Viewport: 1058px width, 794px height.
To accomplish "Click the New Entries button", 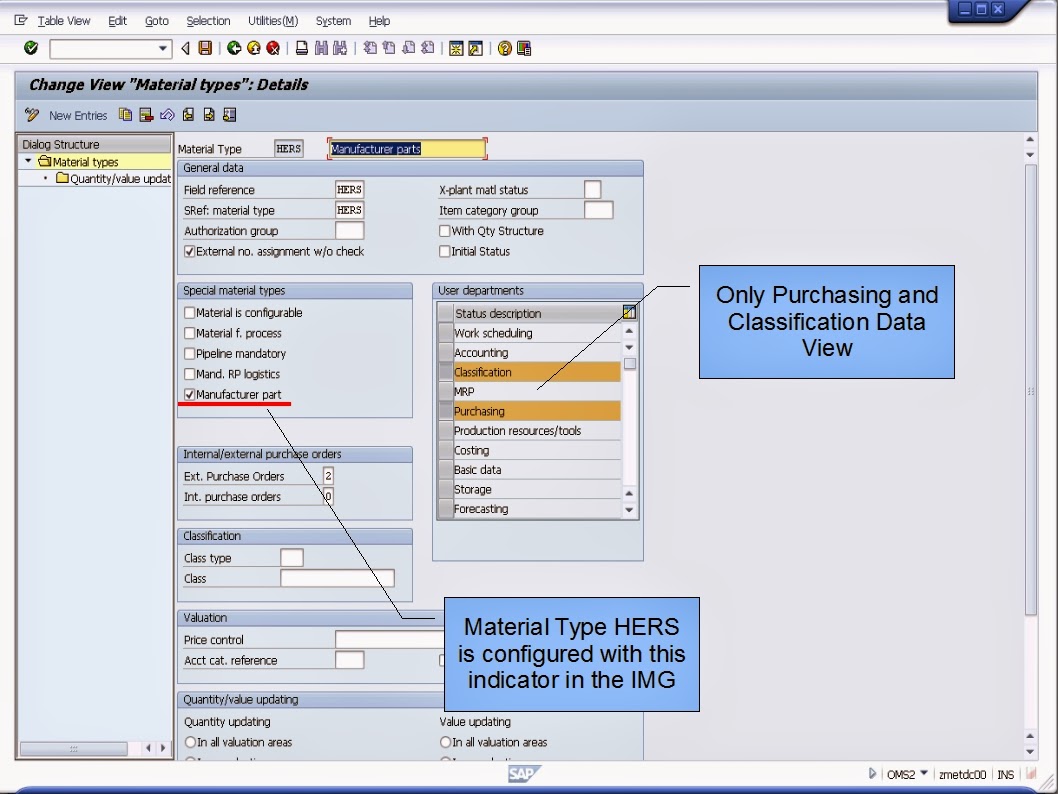I will [x=78, y=115].
